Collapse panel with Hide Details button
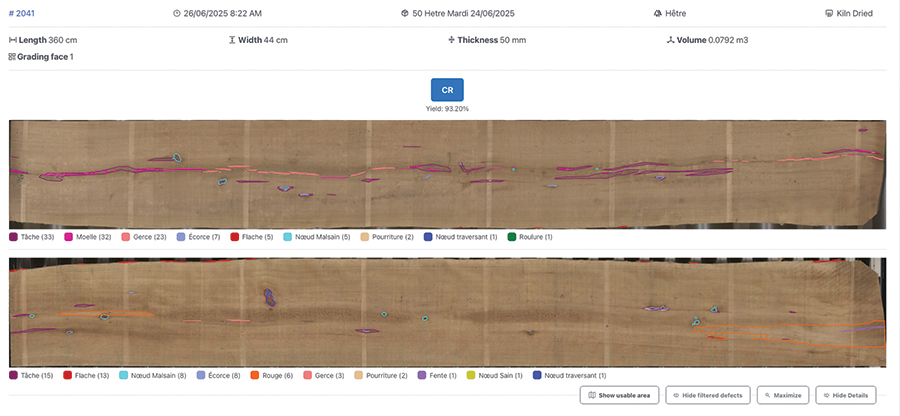 [846, 395]
